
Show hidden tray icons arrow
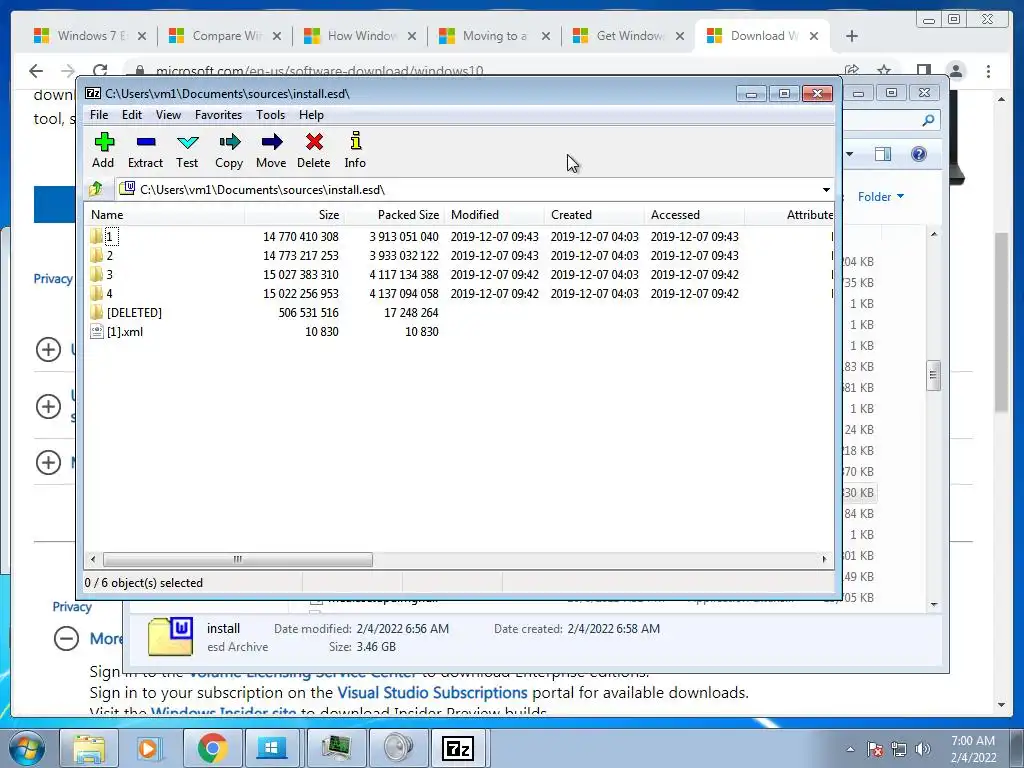pos(850,749)
